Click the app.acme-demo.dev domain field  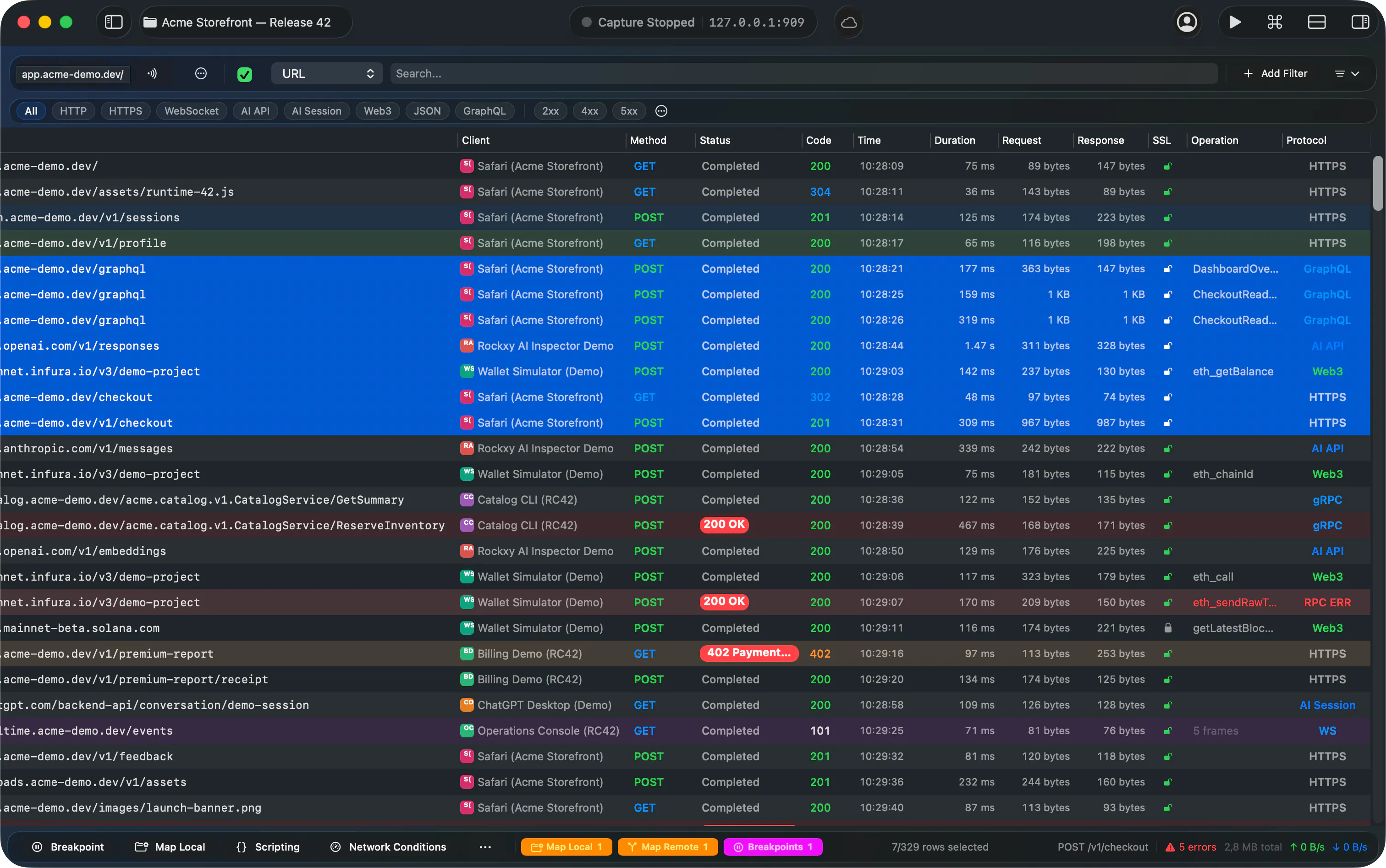tap(73, 74)
